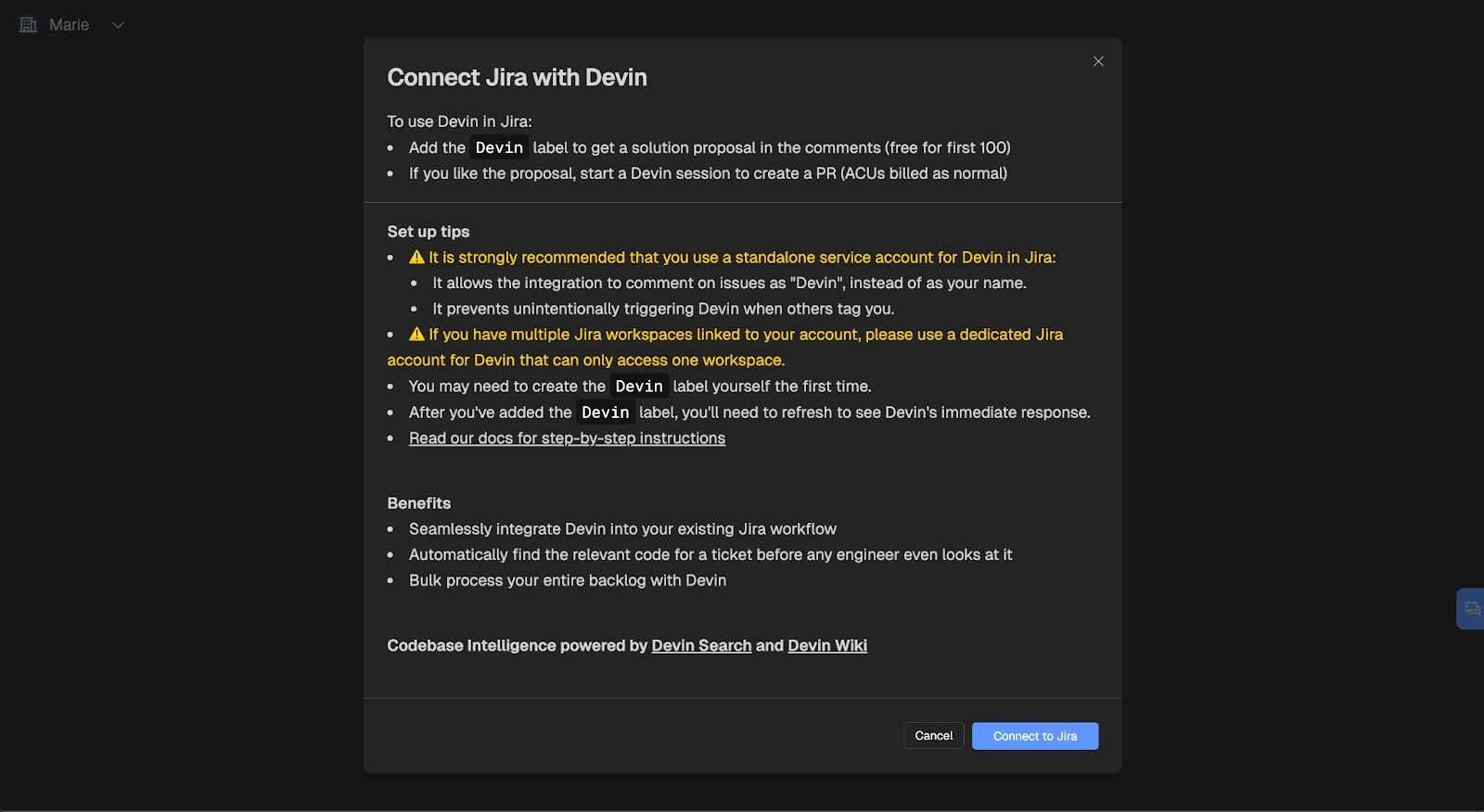Viewport: 1484px width, 812px height.
Task: Open the chat feedback widget icon
Action: point(1472,609)
